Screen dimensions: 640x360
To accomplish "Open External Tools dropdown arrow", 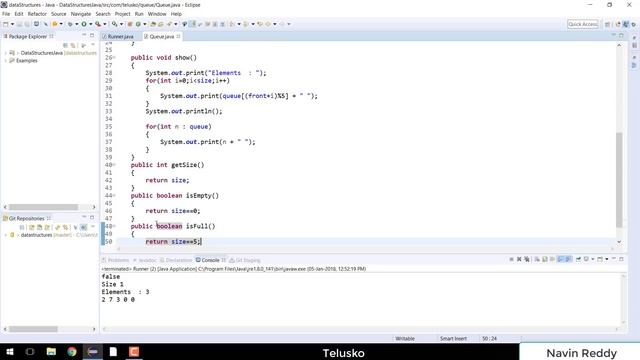I will tap(105, 24).
